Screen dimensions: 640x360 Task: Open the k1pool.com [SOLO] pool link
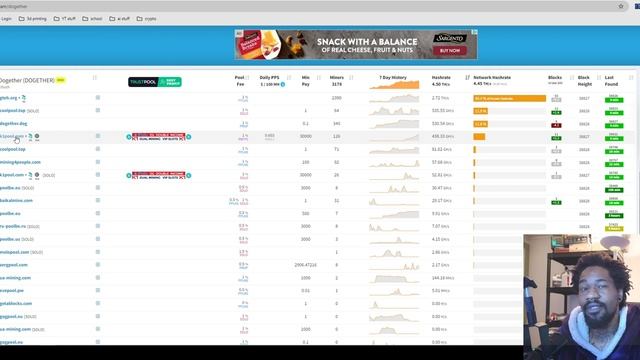[x=12, y=175]
